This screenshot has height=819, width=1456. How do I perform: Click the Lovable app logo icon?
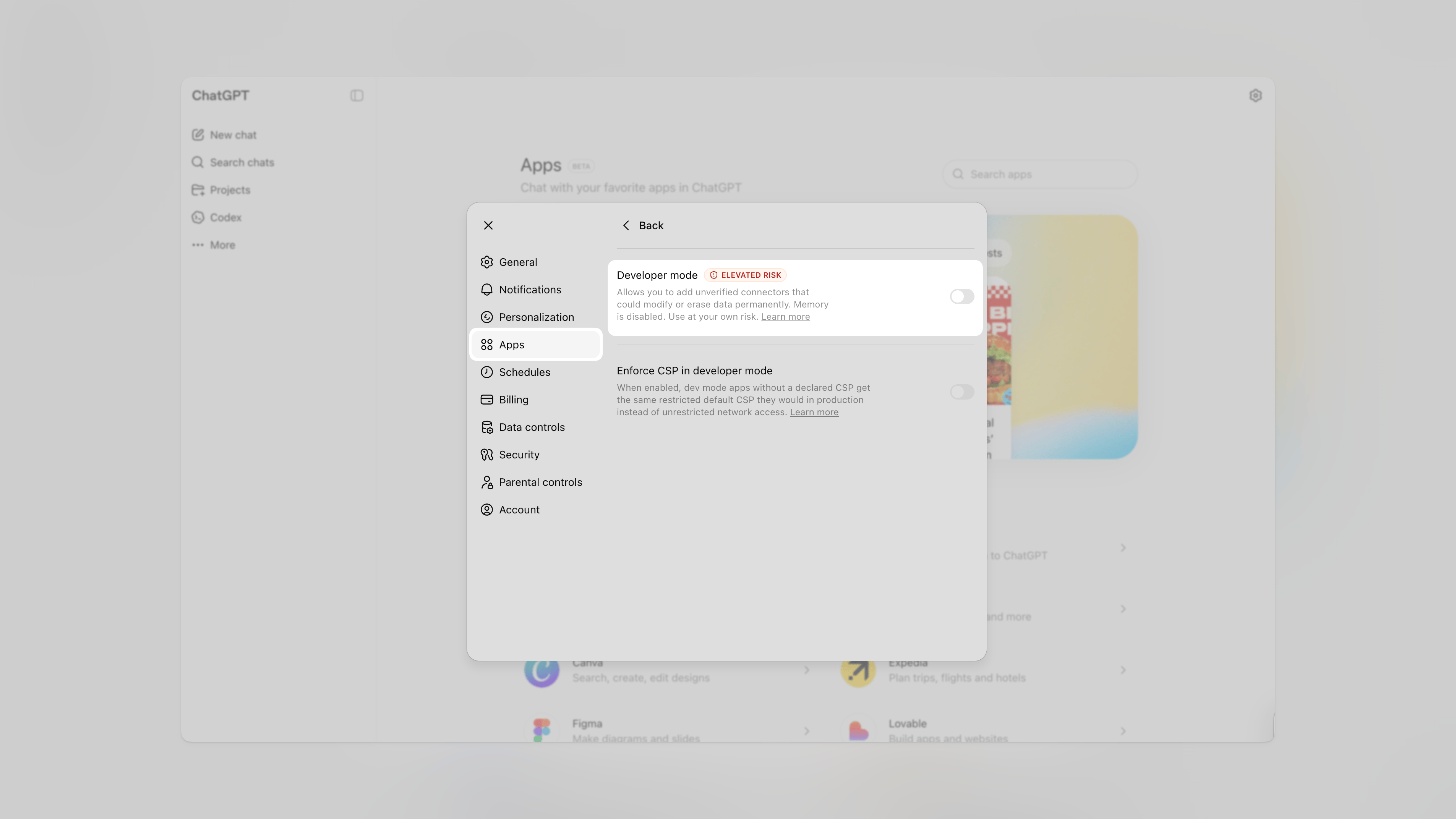point(858,729)
